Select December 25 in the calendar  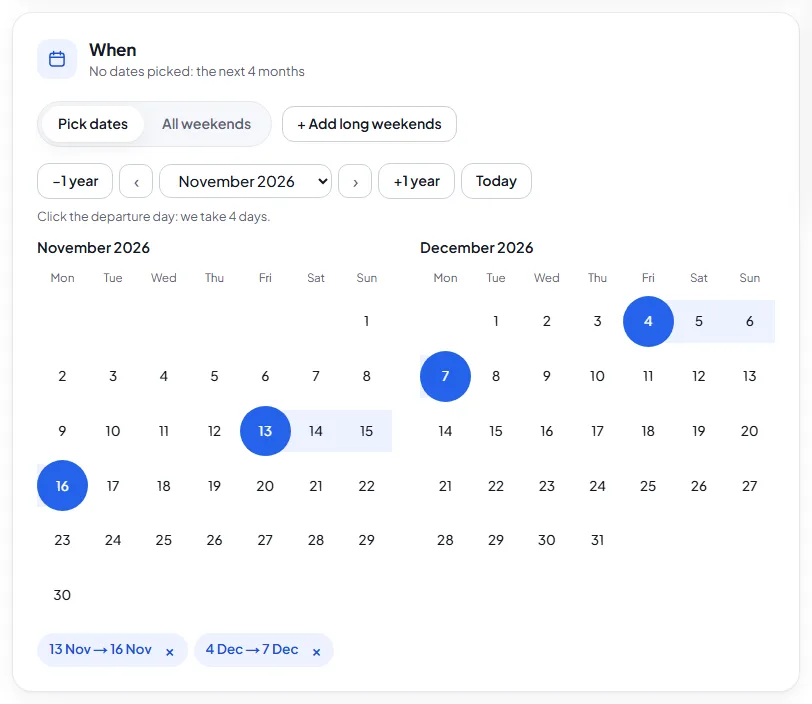tap(648, 486)
